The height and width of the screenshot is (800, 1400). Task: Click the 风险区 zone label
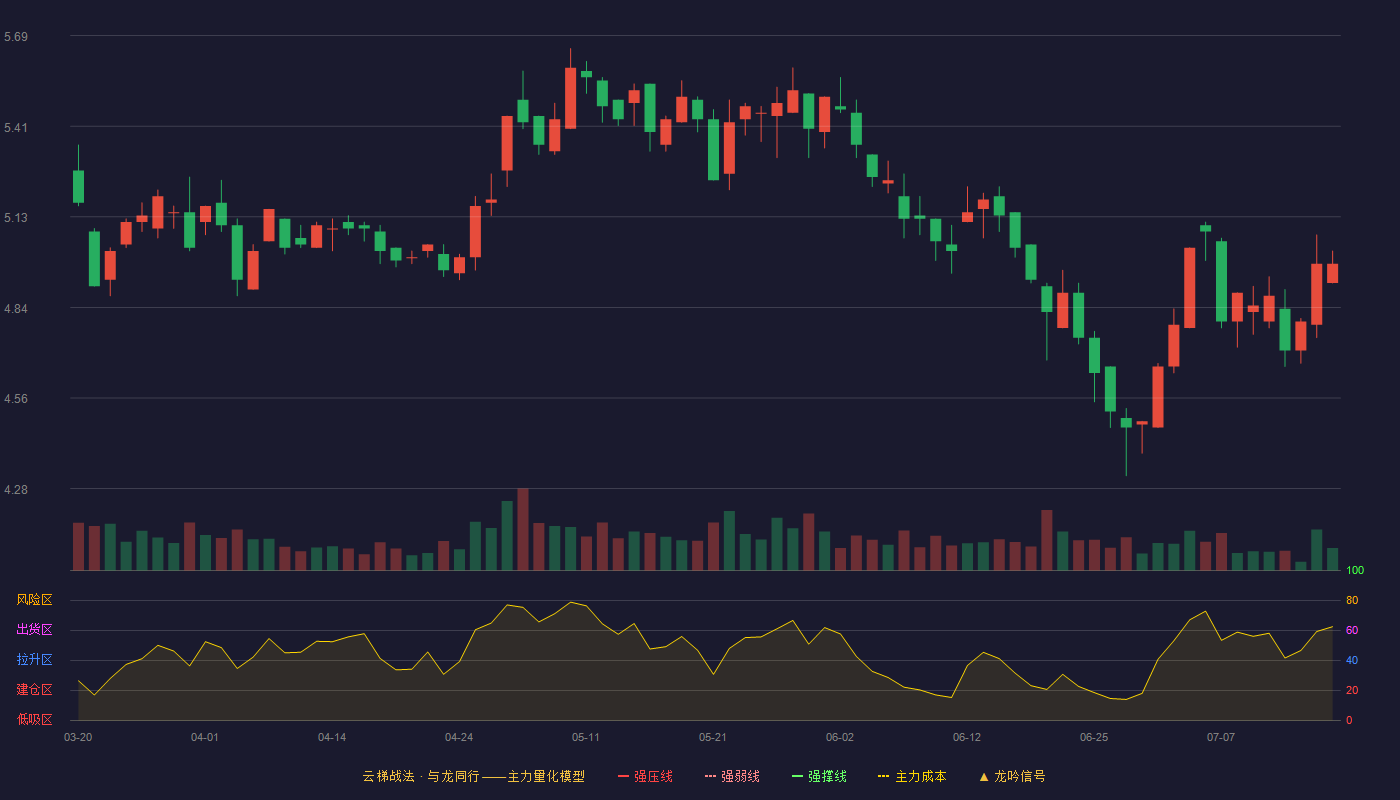(x=34, y=600)
